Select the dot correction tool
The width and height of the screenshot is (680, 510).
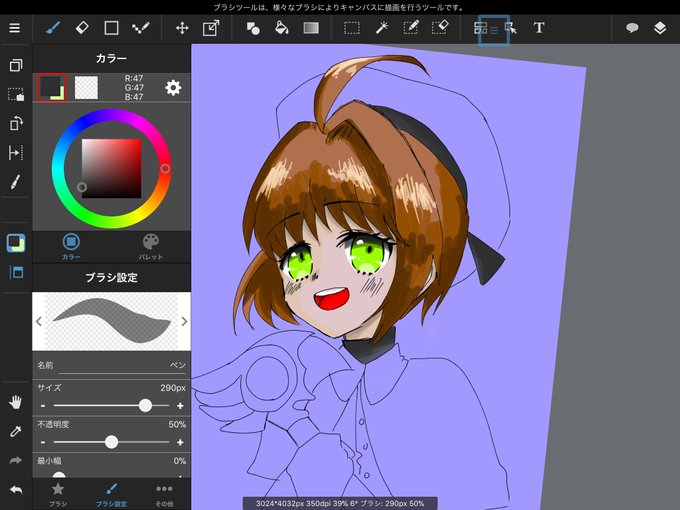[x=141, y=28]
